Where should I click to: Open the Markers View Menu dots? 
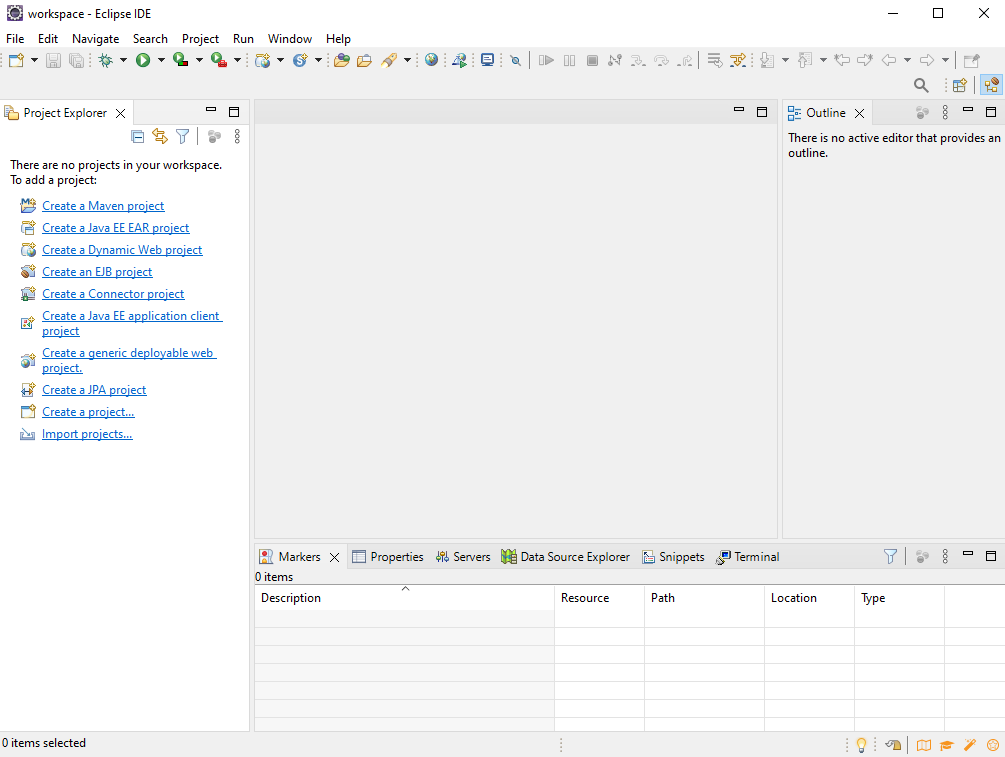pyautogui.click(x=945, y=556)
